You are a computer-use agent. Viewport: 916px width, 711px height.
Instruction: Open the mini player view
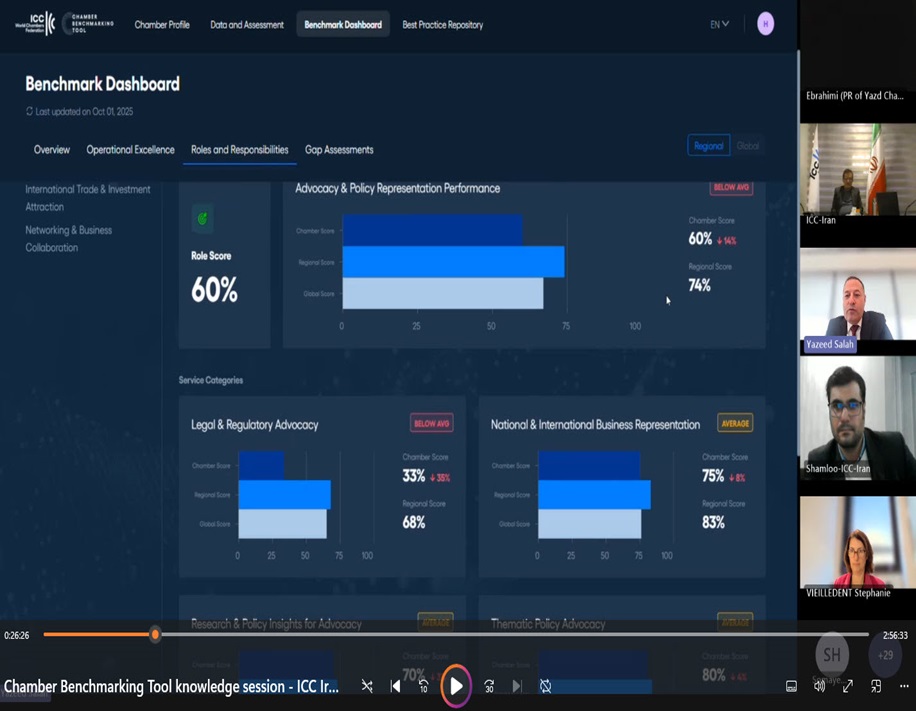tap(790, 686)
